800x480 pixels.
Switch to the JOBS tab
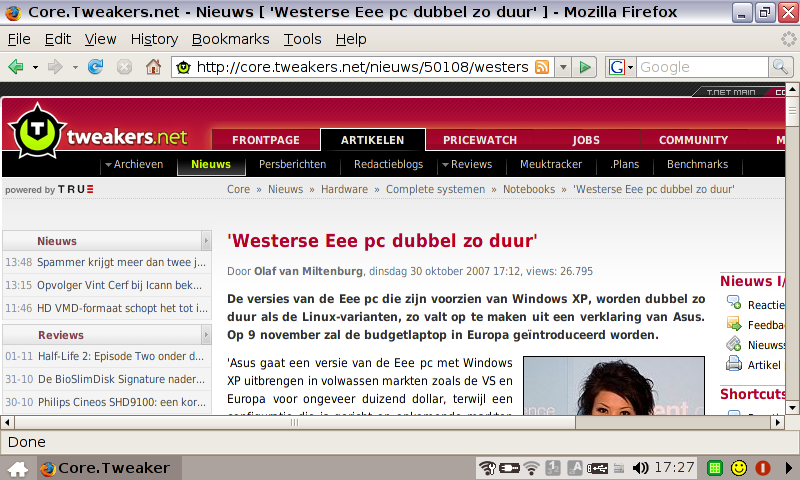click(x=586, y=140)
